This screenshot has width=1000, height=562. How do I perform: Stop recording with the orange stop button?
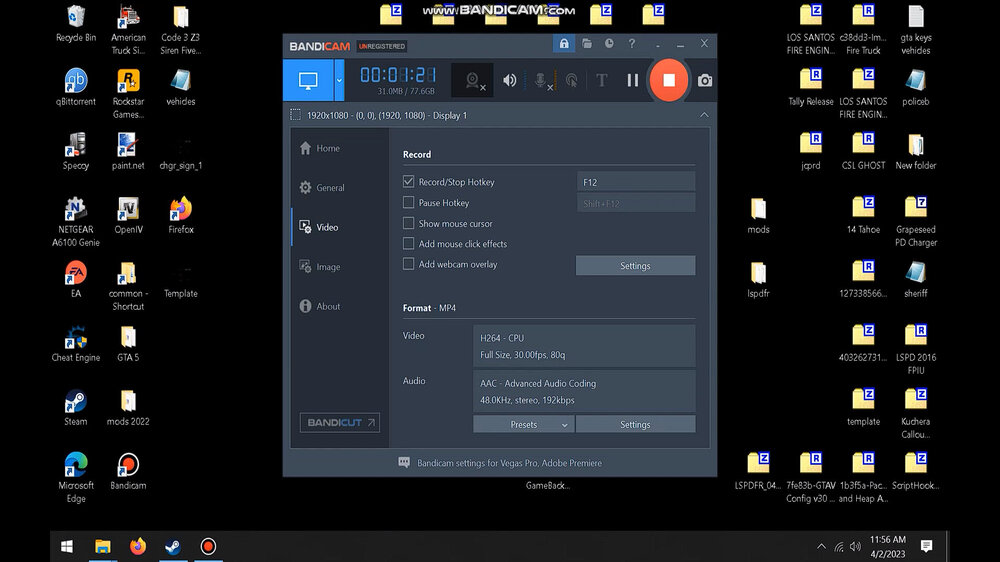(669, 80)
